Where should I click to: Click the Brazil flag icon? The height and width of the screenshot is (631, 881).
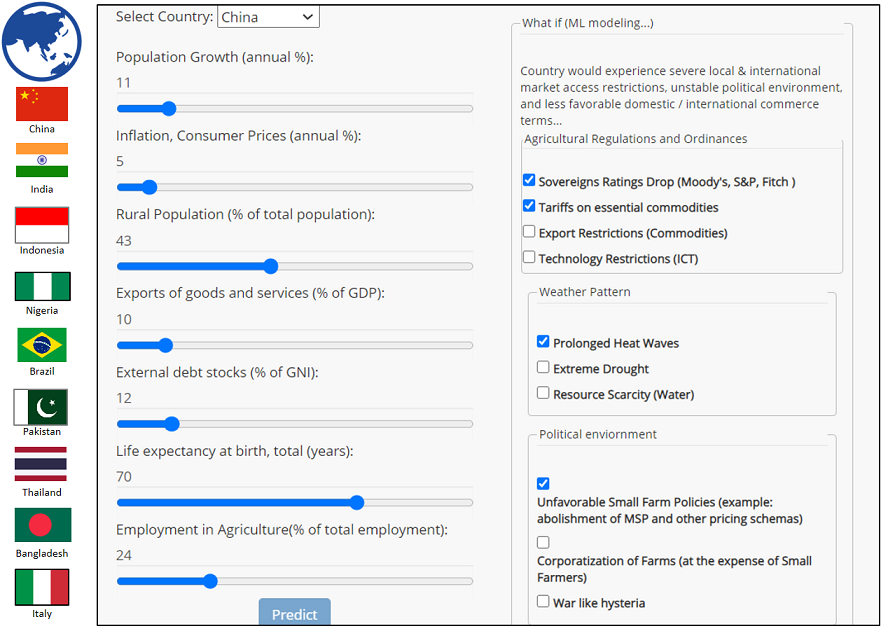click(x=42, y=345)
